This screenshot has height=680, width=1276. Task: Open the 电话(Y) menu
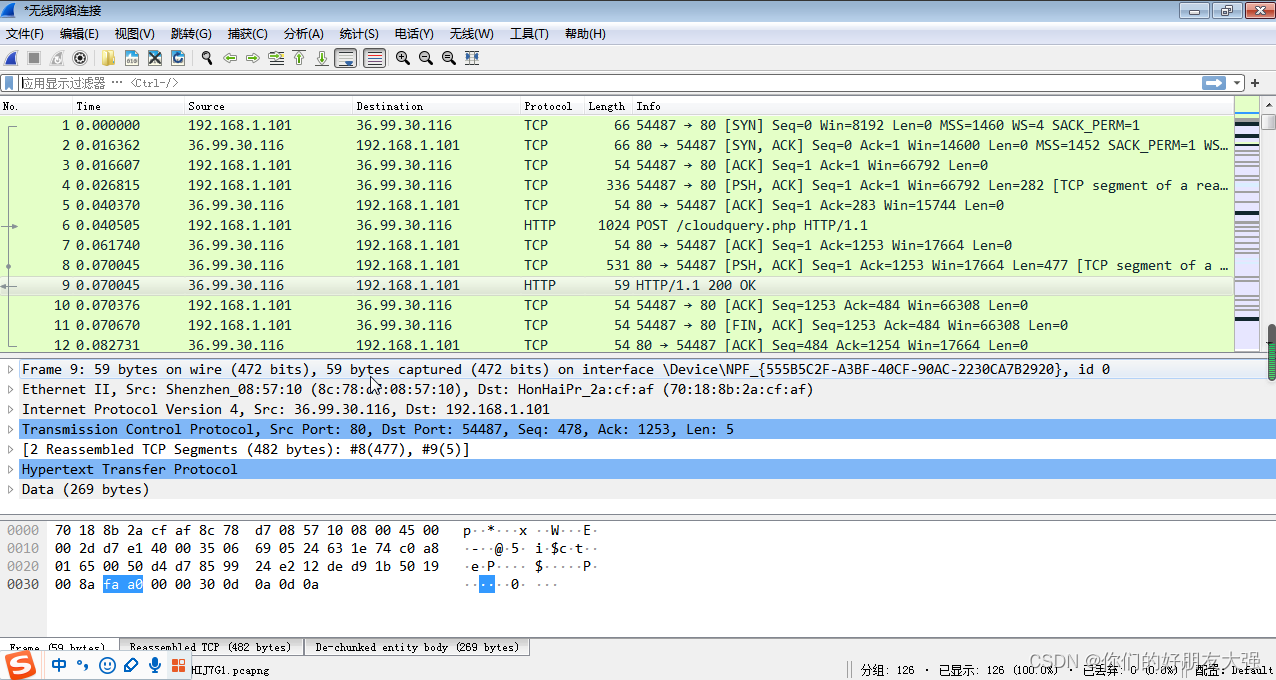click(414, 34)
